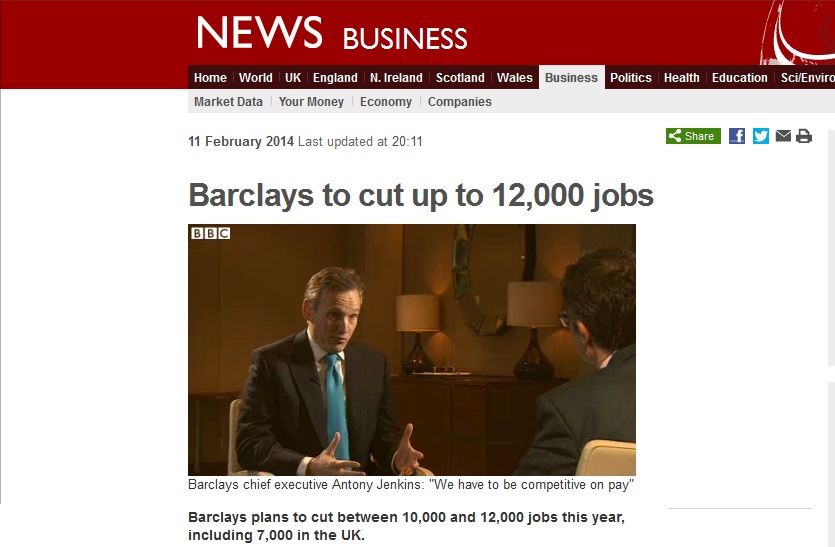Image resolution: width=835 pixels, height=547 pixels.
Task: Click the green Share button
Action: (x=693, y=136)
